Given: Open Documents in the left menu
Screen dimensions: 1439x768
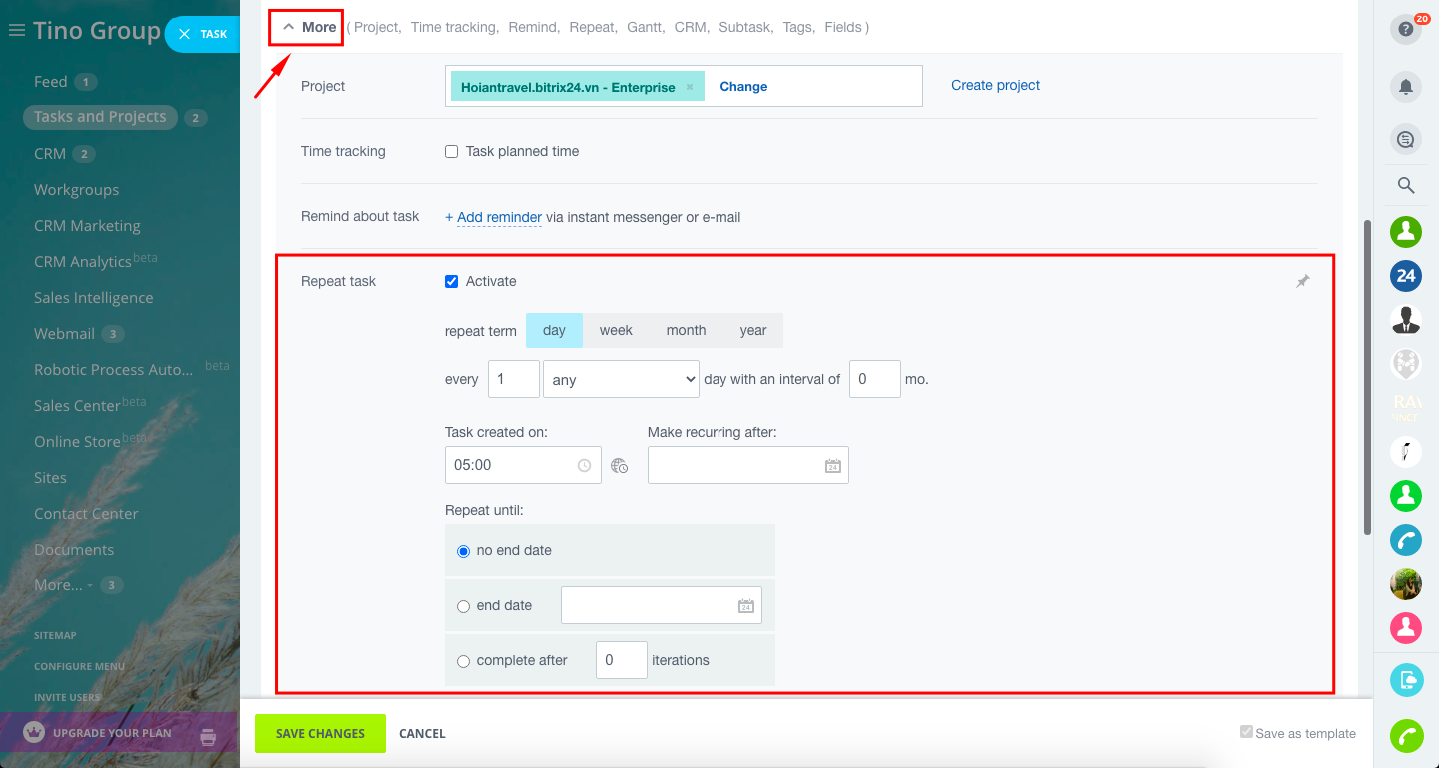Looking at the screenshot, I should coord(74,550).
